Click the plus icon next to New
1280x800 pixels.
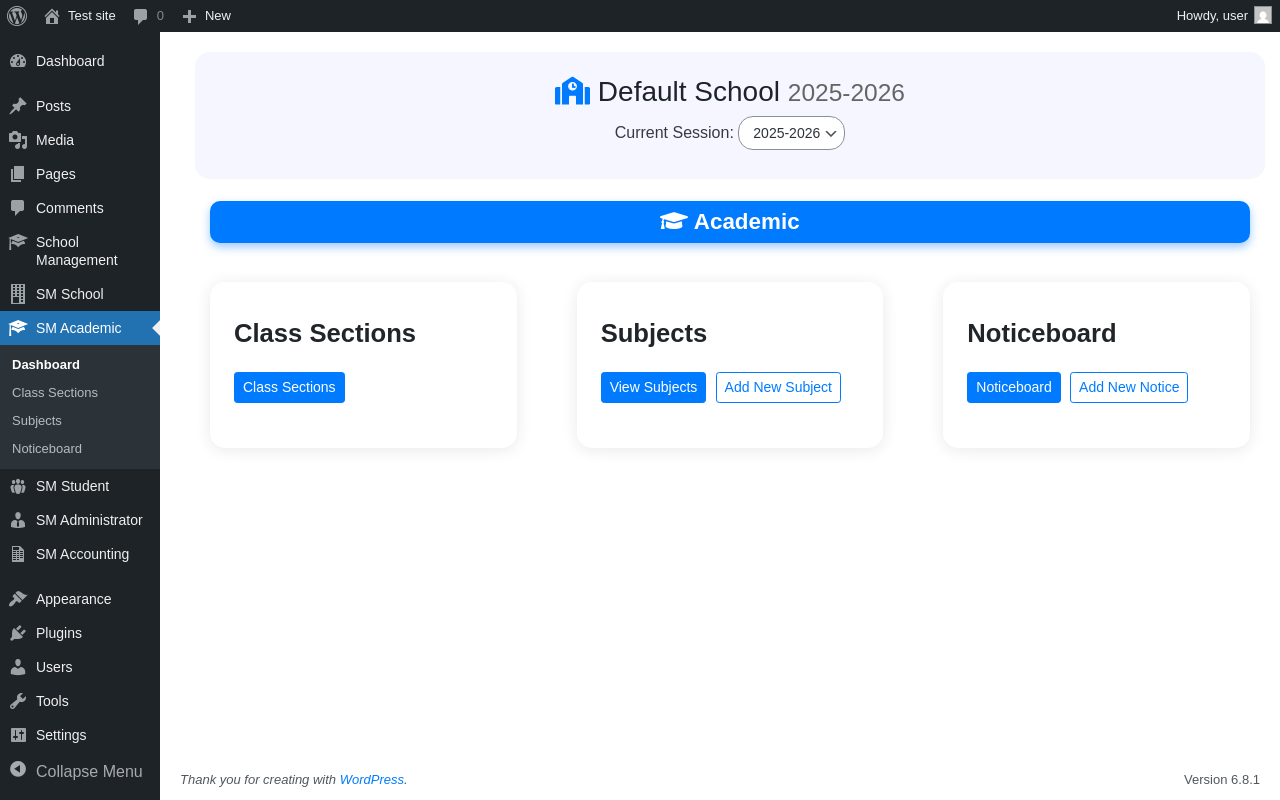[189, 16]
